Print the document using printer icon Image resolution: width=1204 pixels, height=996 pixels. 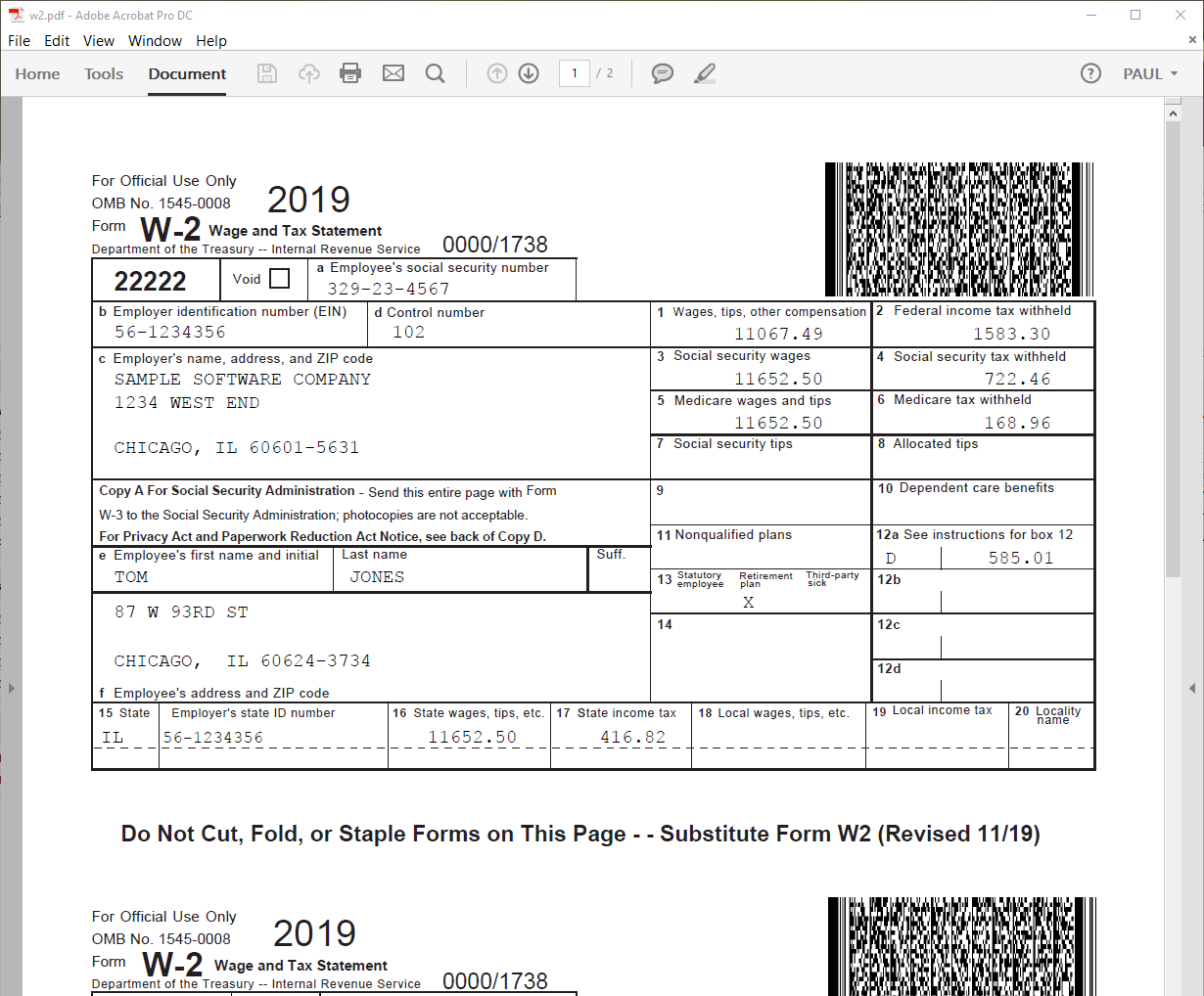[x=350, y=73]
